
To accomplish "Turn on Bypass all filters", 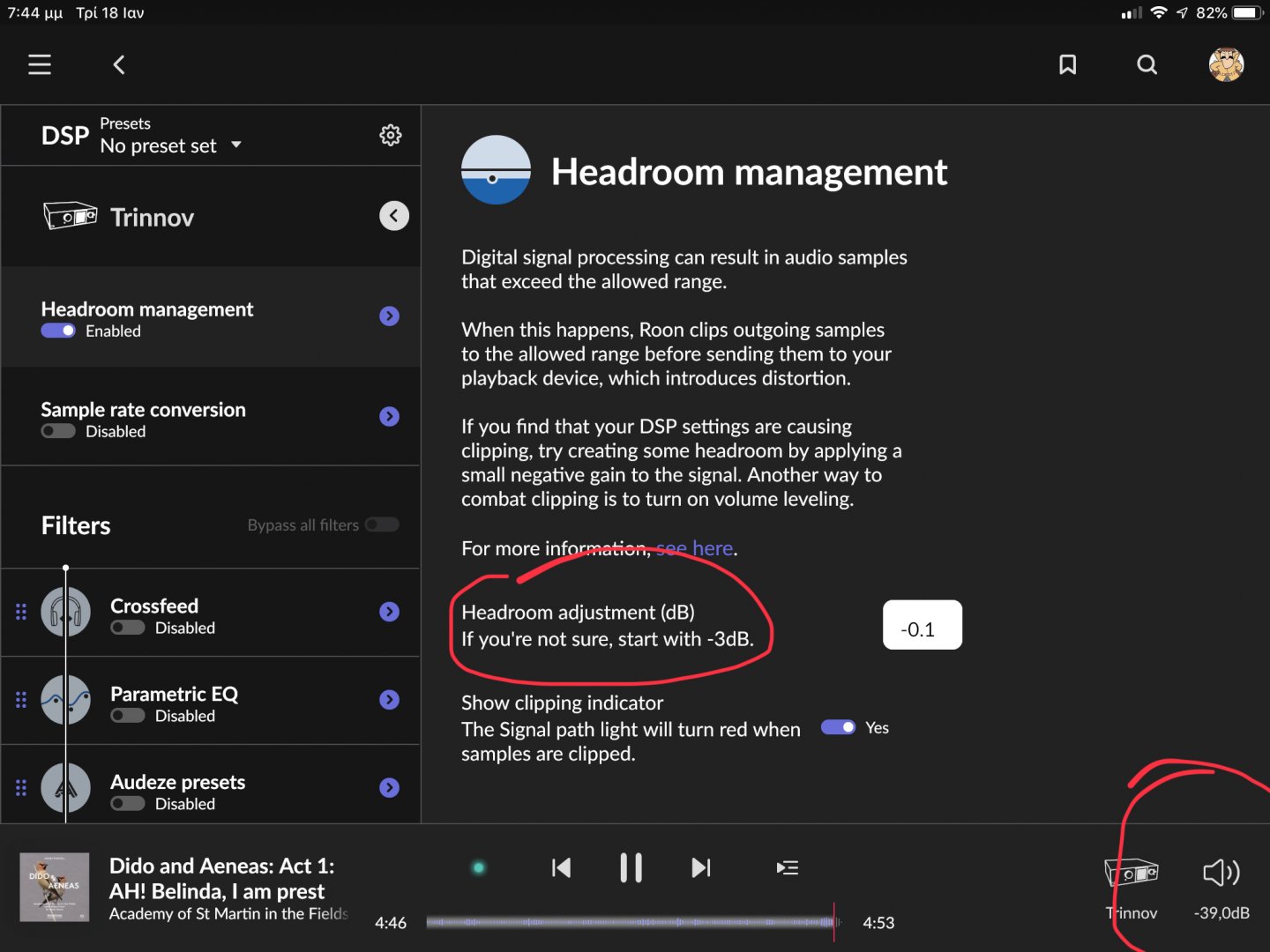I will [382, 525].
